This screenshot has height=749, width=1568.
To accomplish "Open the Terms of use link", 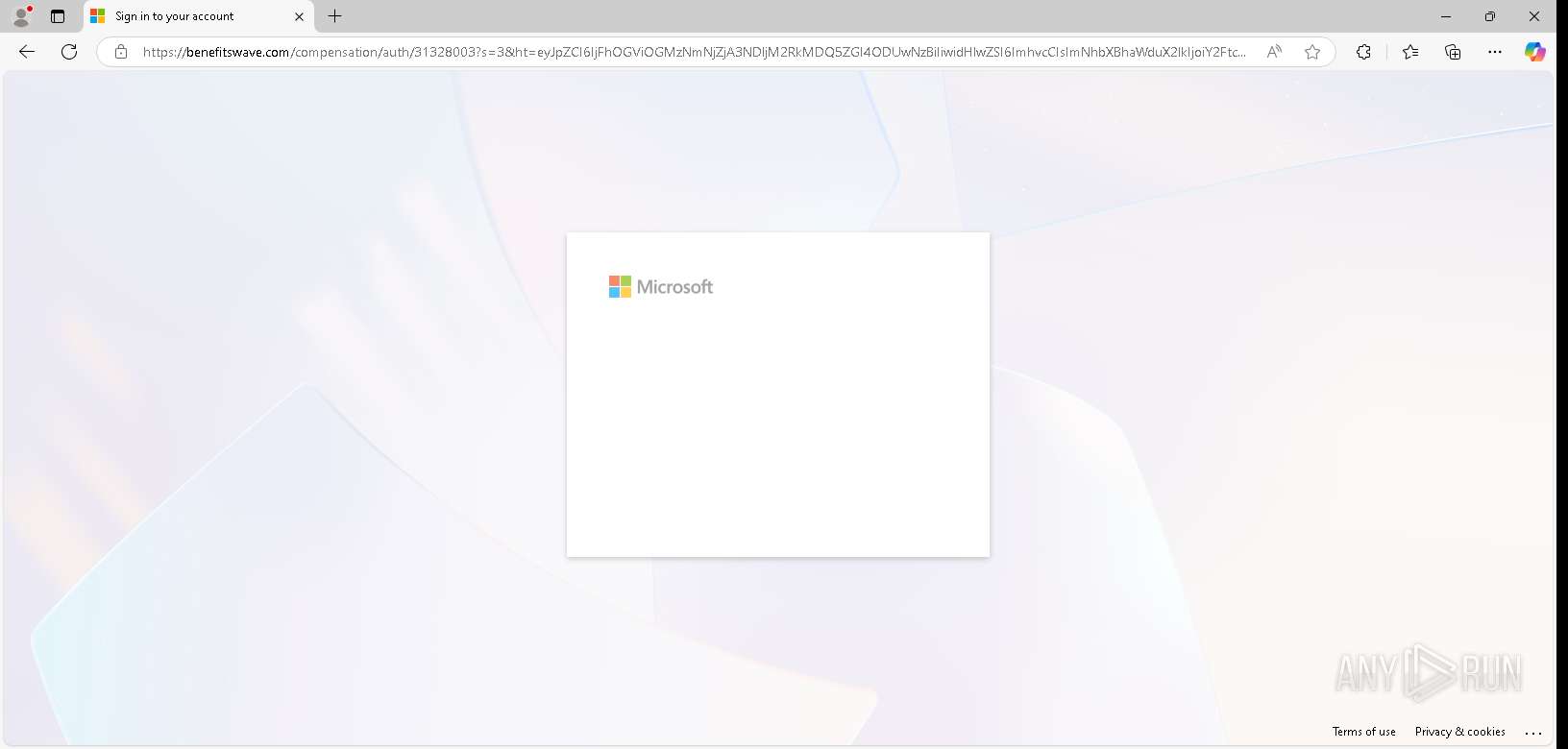I will pyautogui.click(x=1363, y=732).
